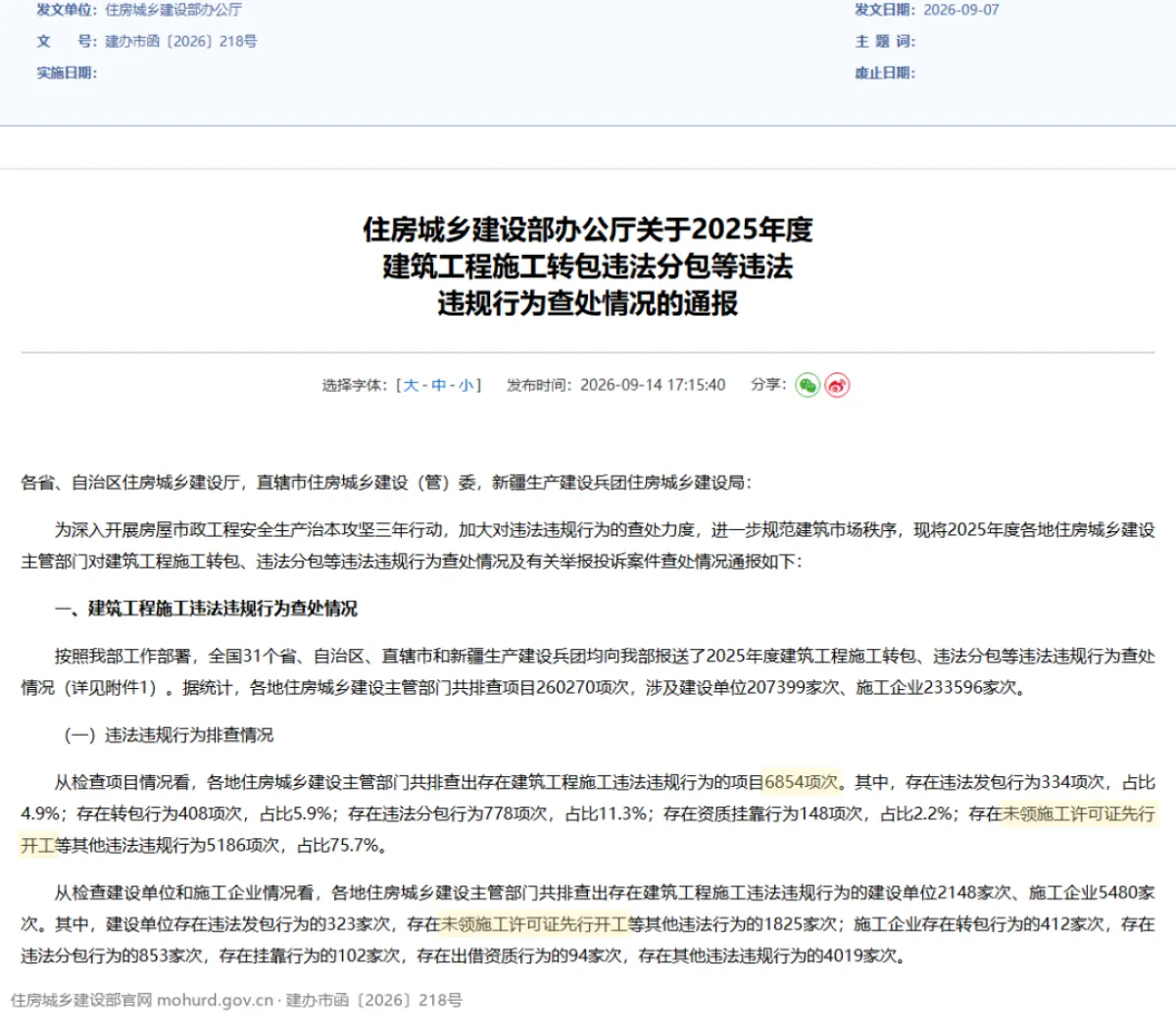Share the notice via Weibo icon
The width and height of the screenshot is (1176, 1032).
837,386
